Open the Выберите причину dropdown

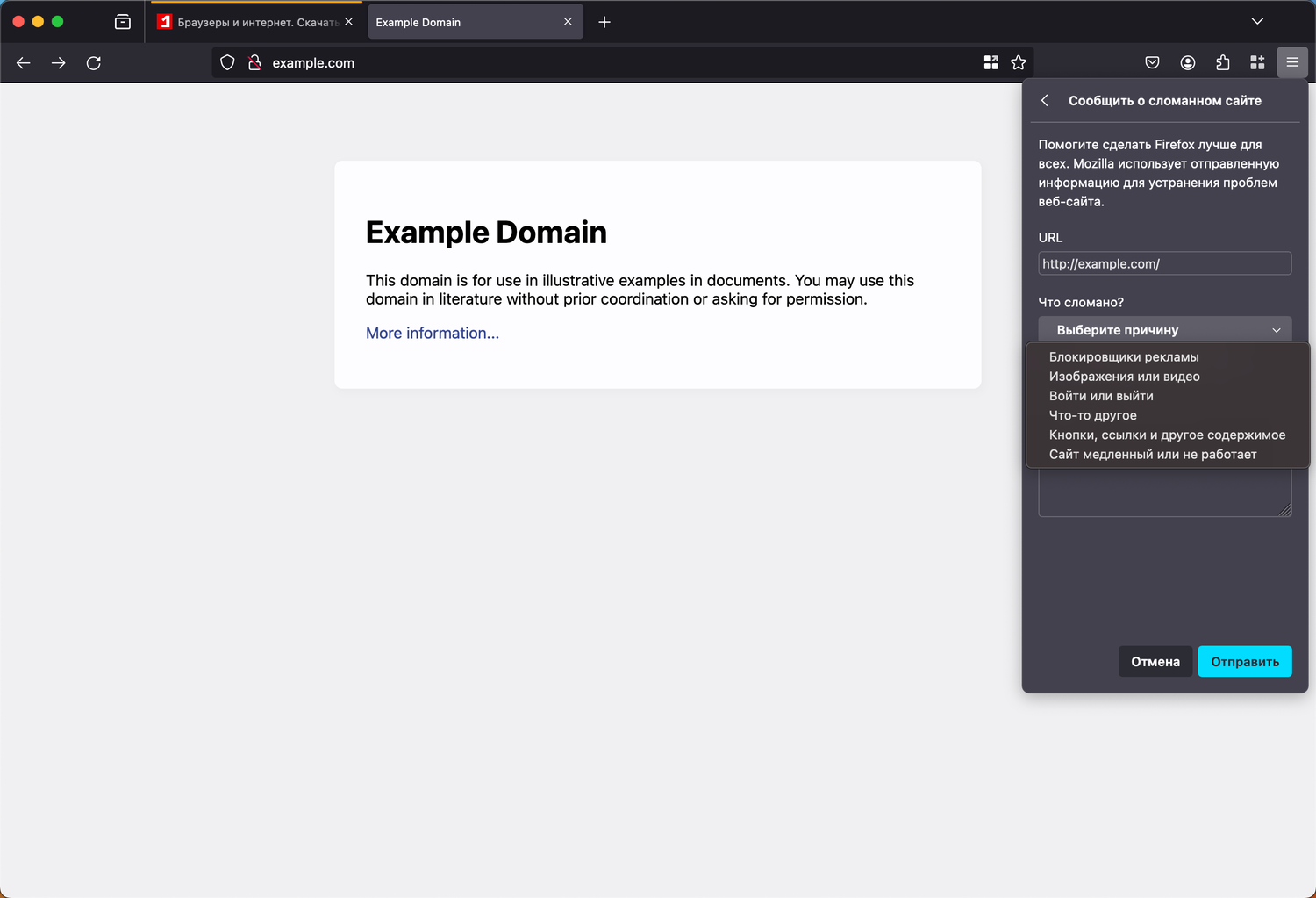[x=1164, y=330]
